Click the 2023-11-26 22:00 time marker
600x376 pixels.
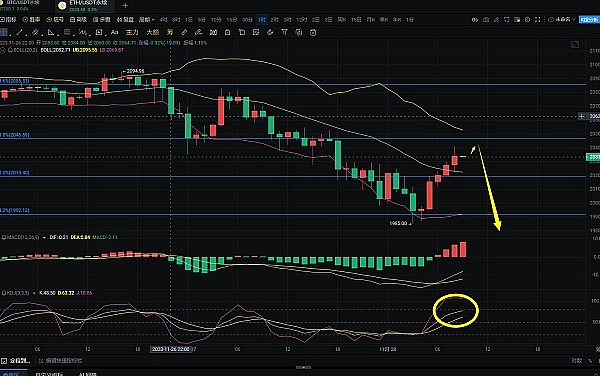pyautogui.click(x=171, y=349)
